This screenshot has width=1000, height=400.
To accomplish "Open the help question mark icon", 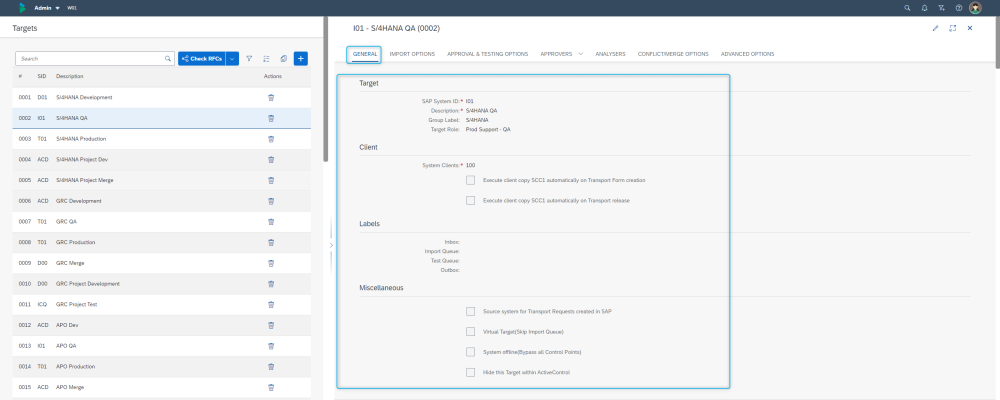I will coord(959,8).
